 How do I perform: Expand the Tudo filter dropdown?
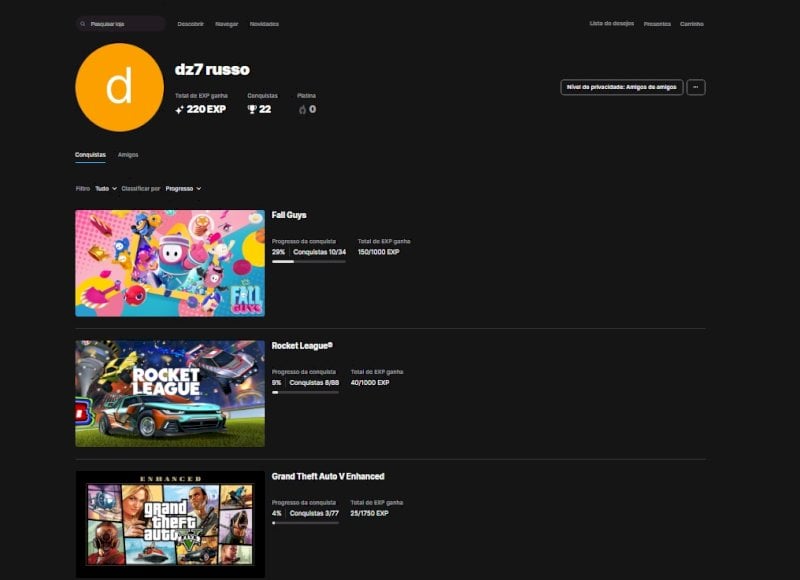(x=106, y=189)
